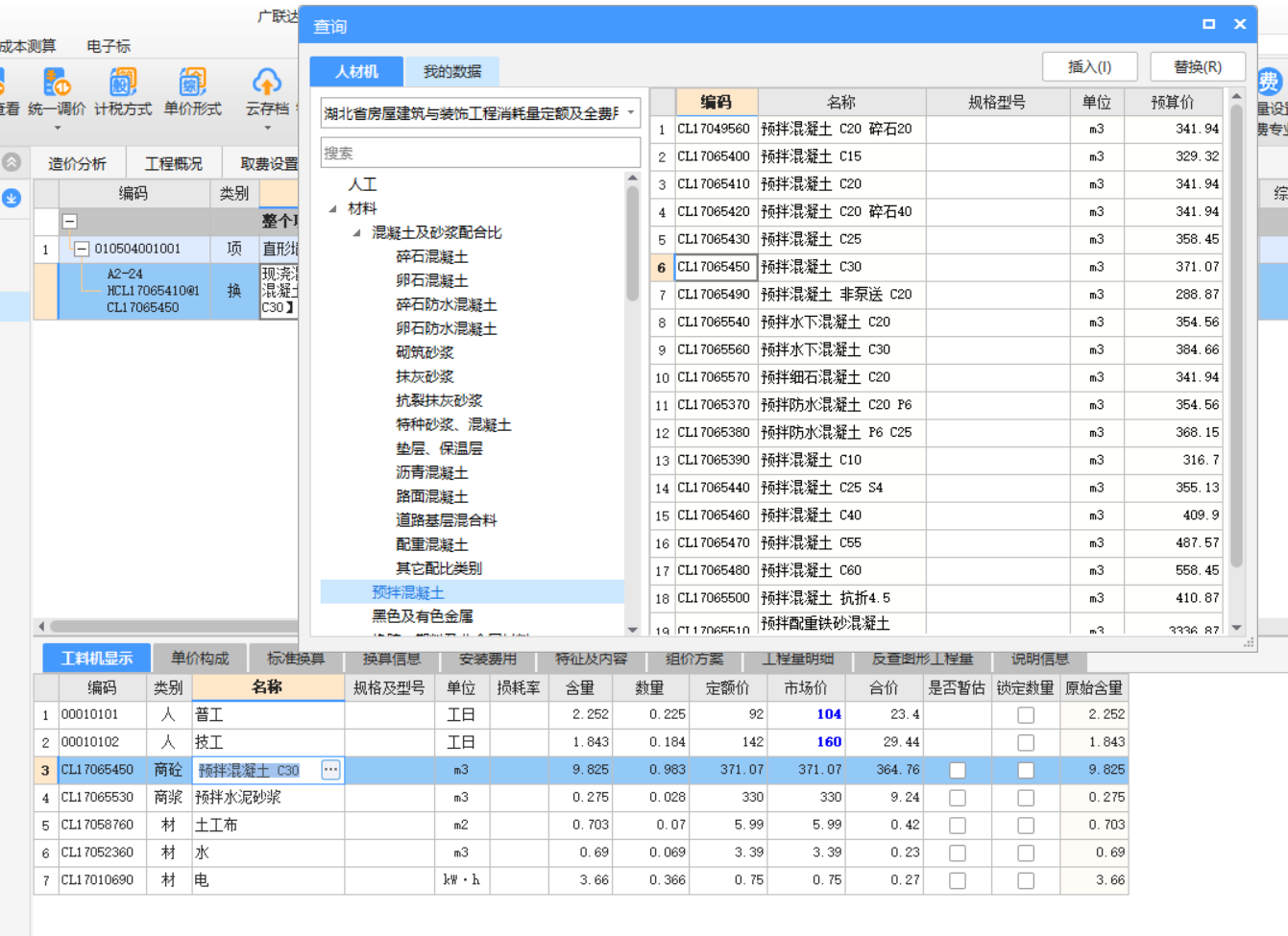
Task: Open 工料机显示 tab
Action: click(x=97, y=658)
